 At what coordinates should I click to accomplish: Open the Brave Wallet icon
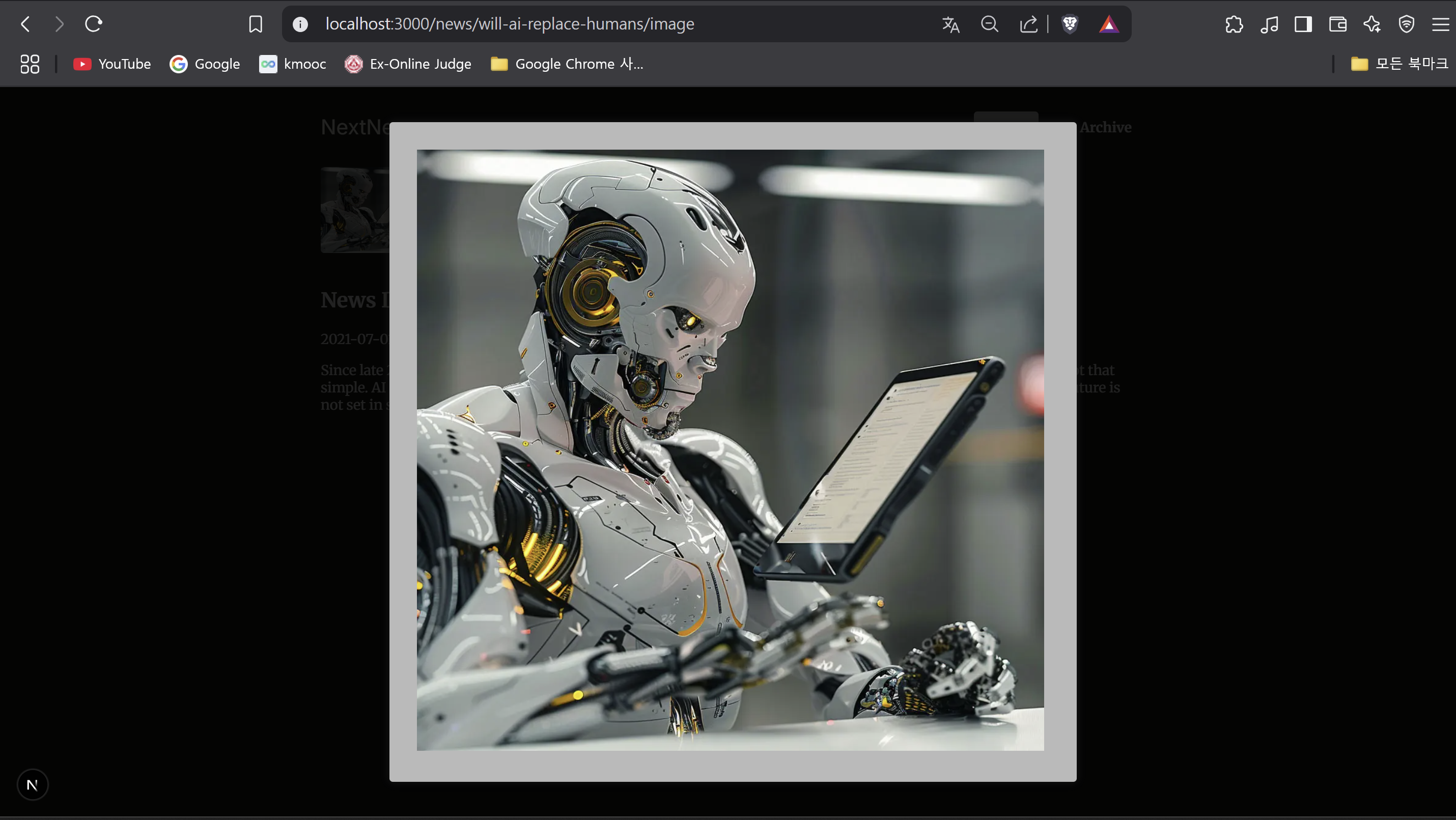point(1337,24)
